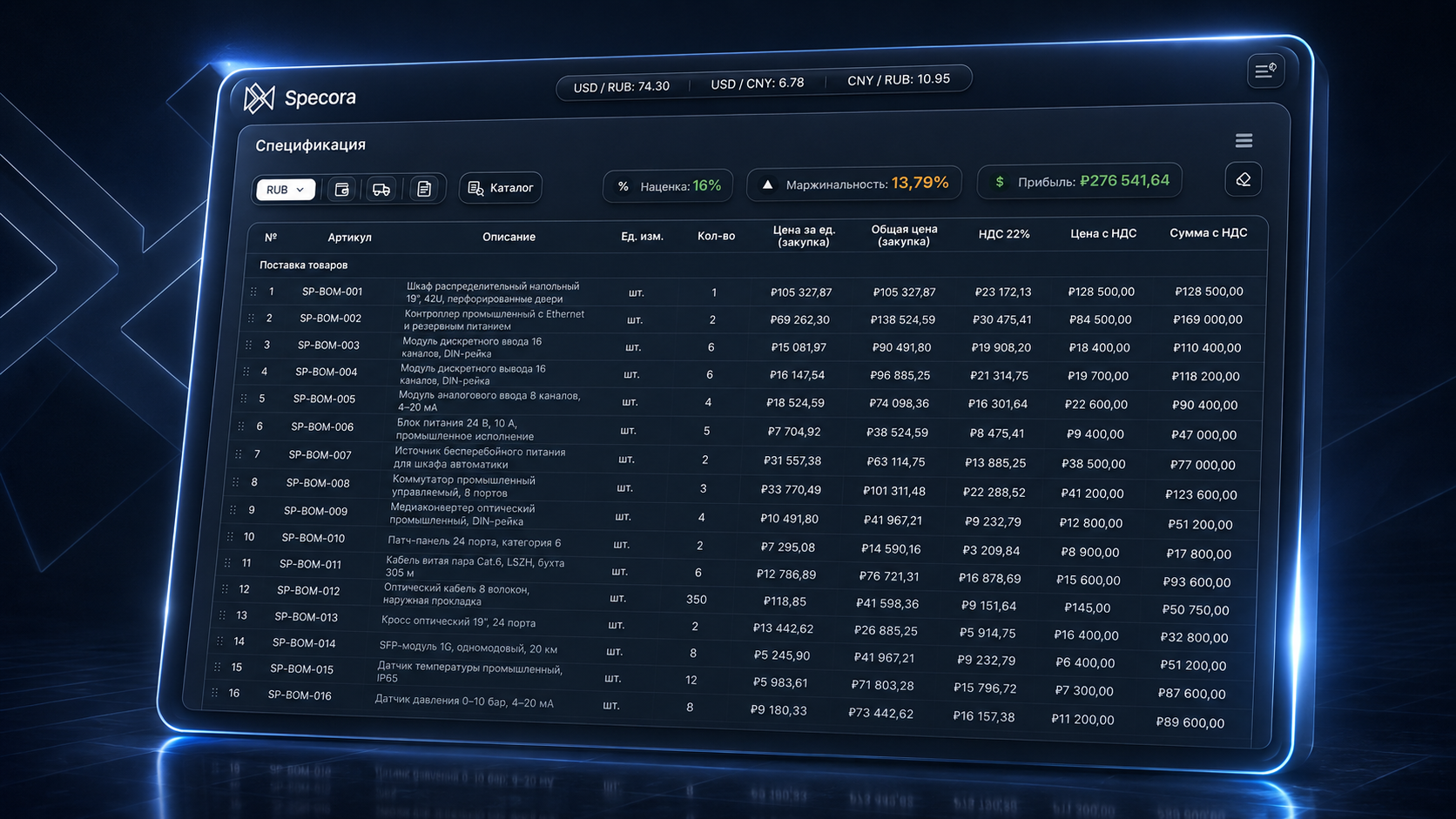
Task: Select the SP-BOM-005 article cell
Action: click(x=324, y=399)
